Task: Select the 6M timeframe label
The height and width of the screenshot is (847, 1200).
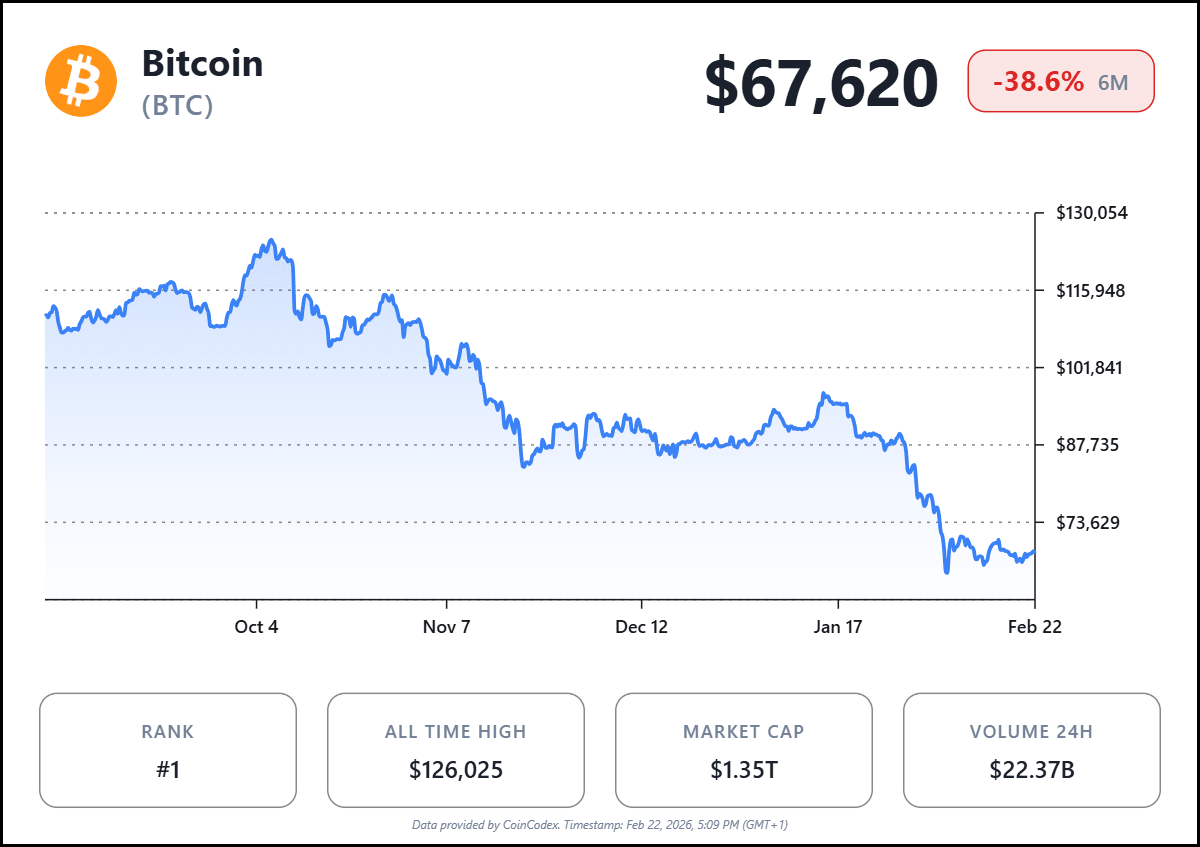Action: click(1113, 83)
